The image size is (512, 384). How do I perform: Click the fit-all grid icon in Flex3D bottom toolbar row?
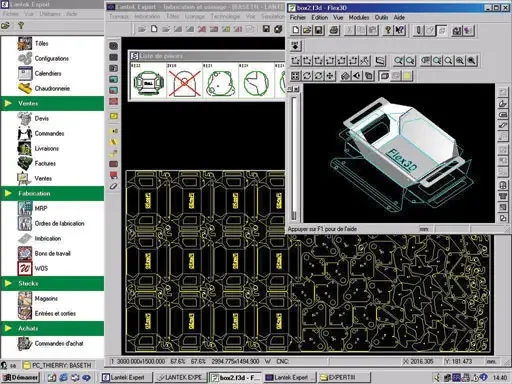tap(295, 76)
